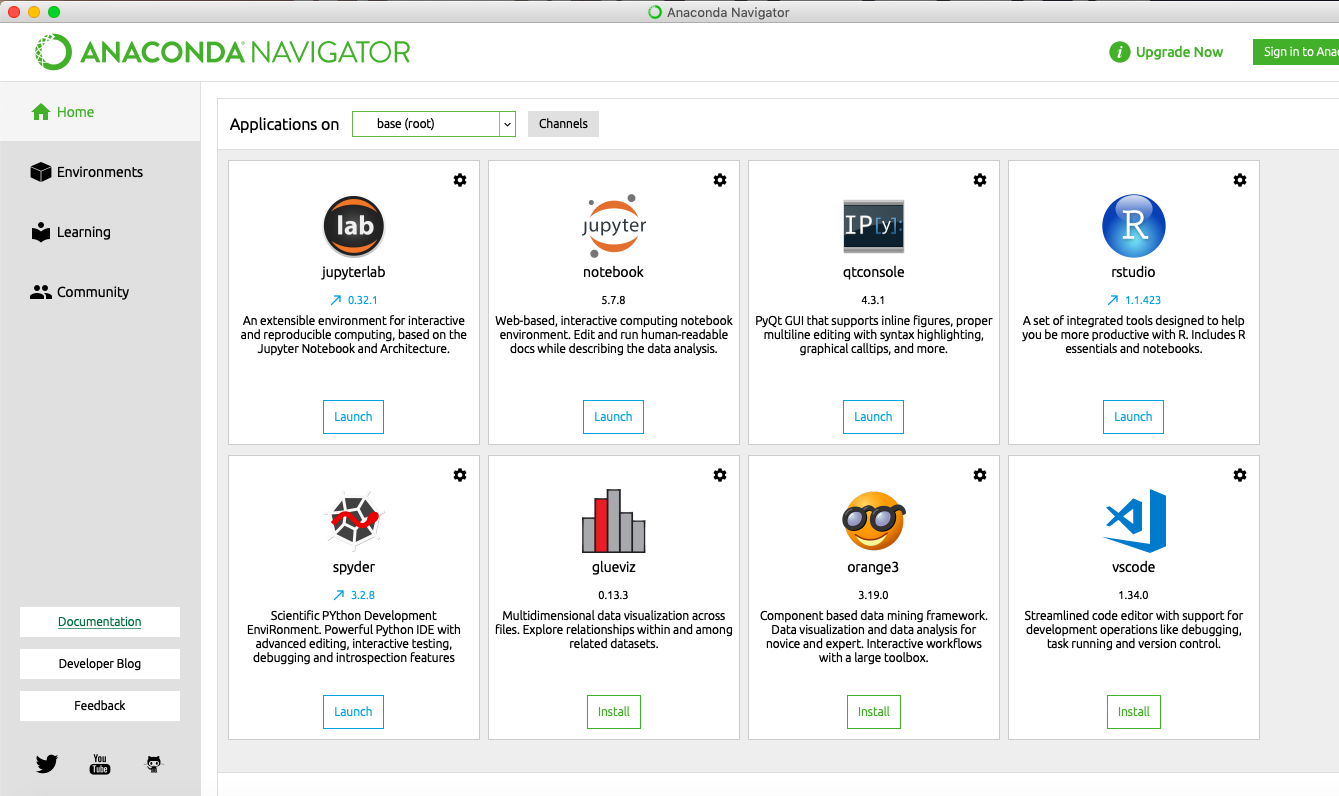Click the Channels button
This screenshot has width=1339, height=796.
pyautogui.click(x=563, y=124)
